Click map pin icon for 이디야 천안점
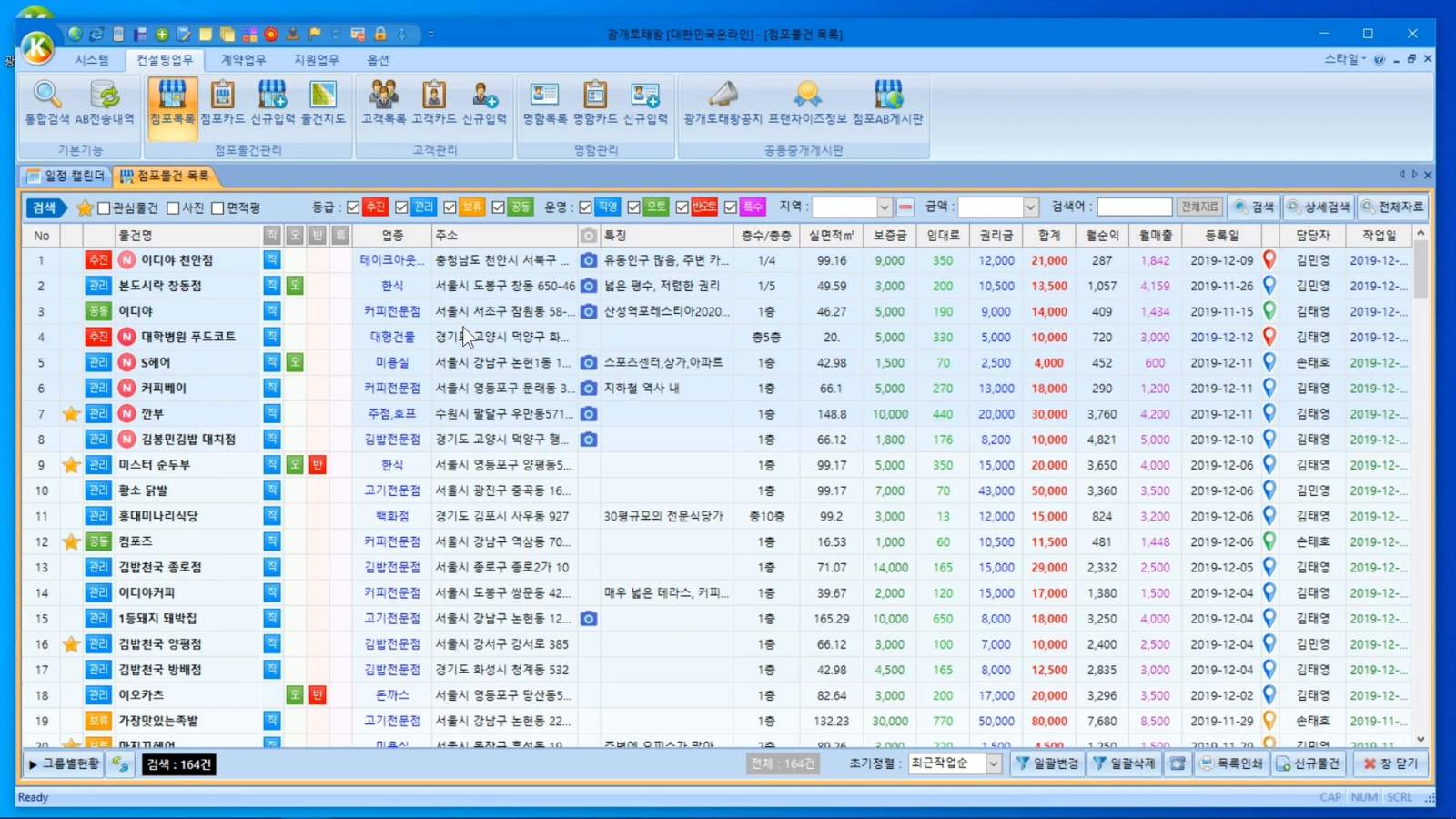1456x819 pixels. pos(1269,260)
